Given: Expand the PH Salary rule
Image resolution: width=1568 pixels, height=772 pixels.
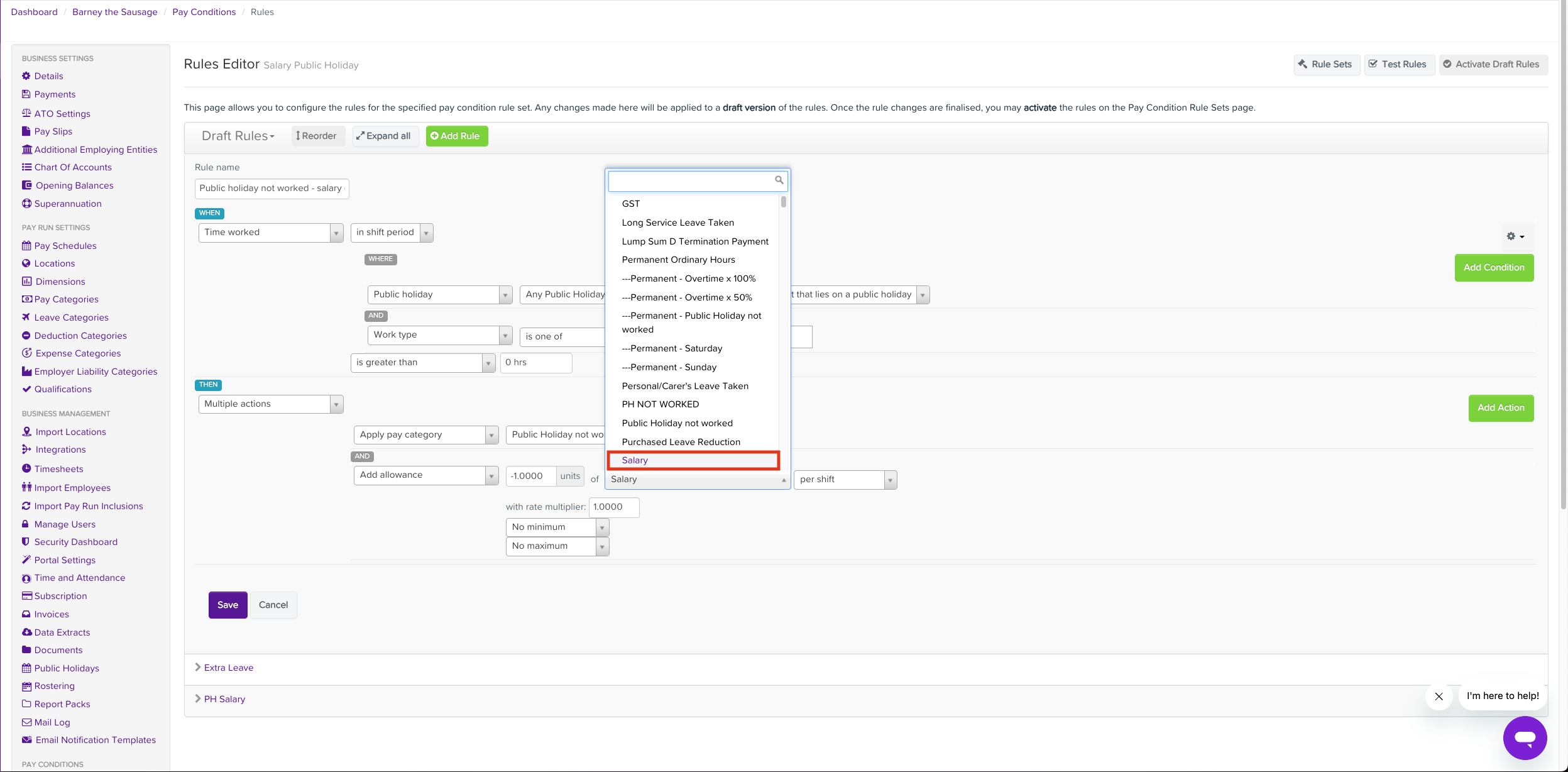Looking at the screenshot, I should coord(224,699).
